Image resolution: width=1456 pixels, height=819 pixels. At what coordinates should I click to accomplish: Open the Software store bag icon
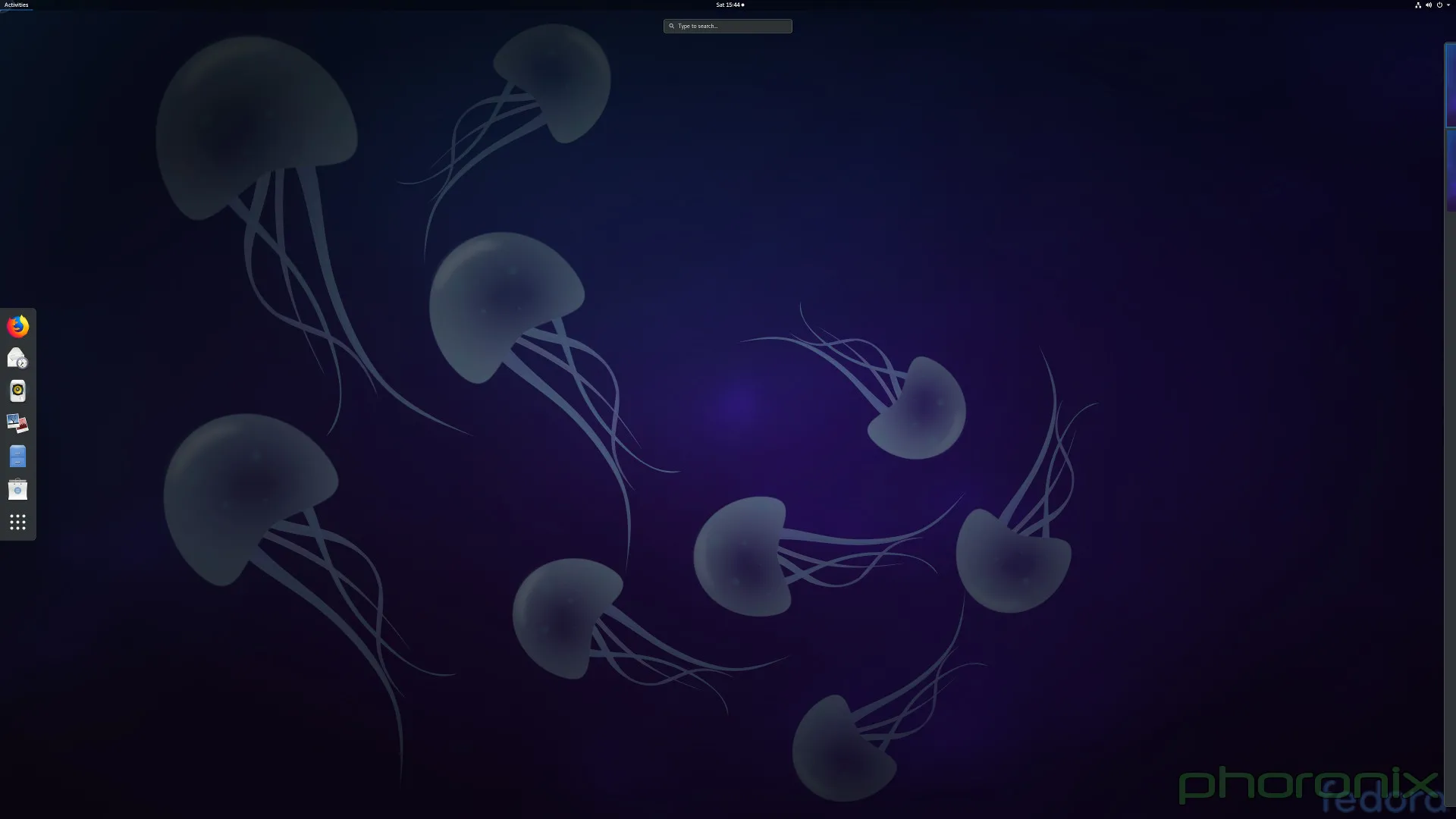click(x=17, y=489)
